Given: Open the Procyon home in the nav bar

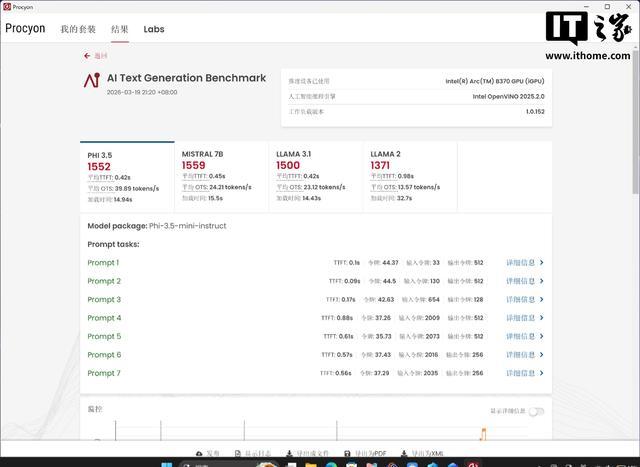Looking at the screenshot, I should pyautogui.click(x=25, y=29).
